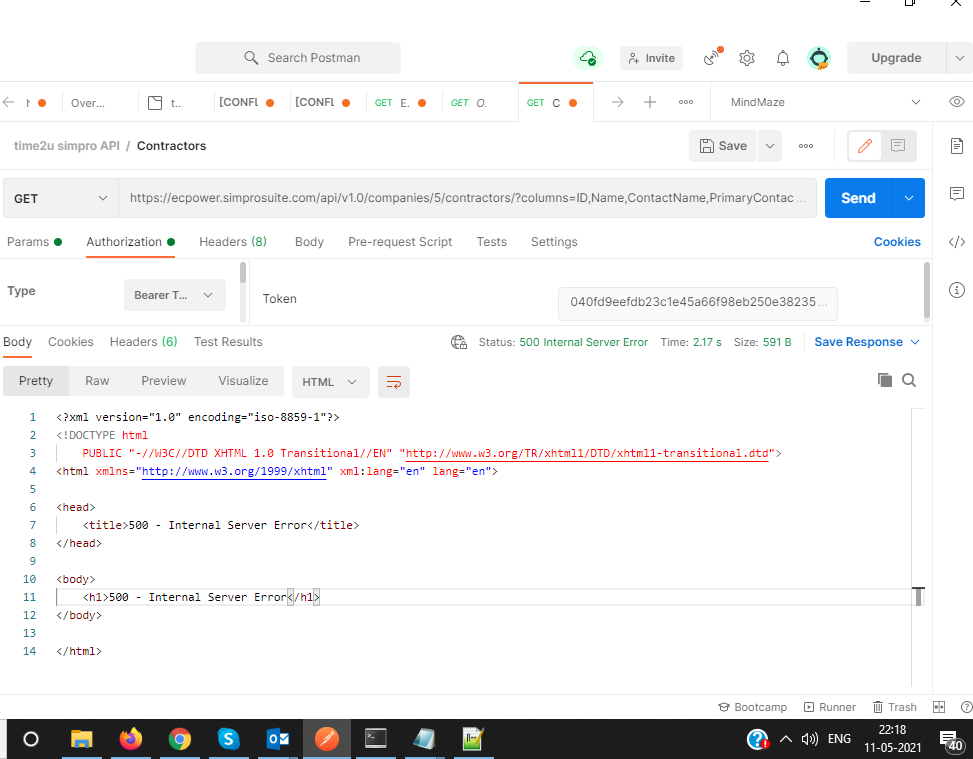Open the Save options dropdown arrow
Viewport: 973px width, 759px height.
(770, 146)
